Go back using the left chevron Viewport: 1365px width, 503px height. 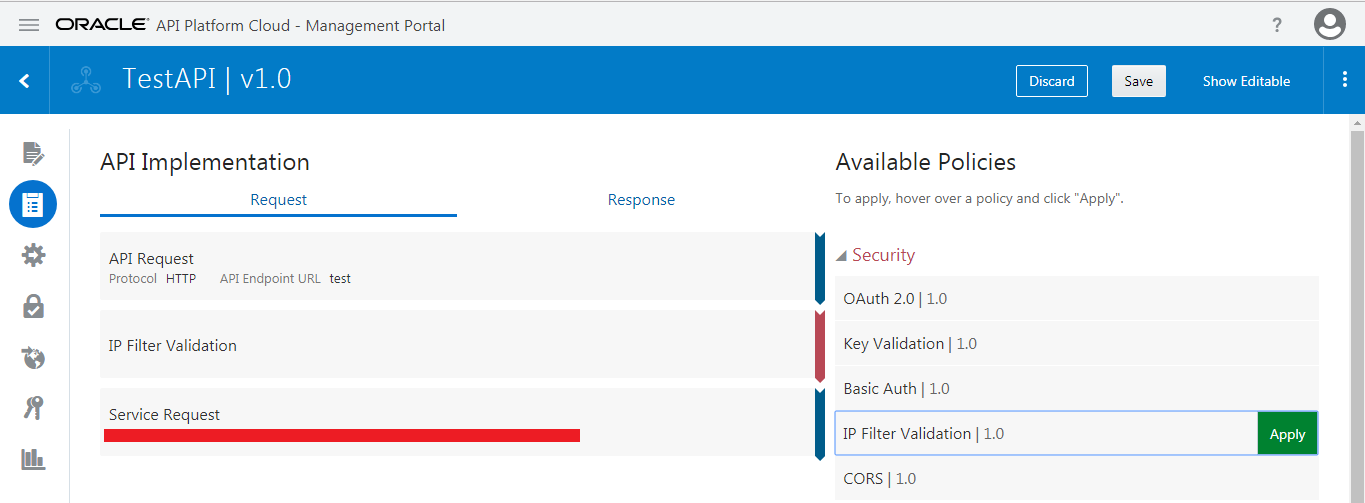coord(24,81)
